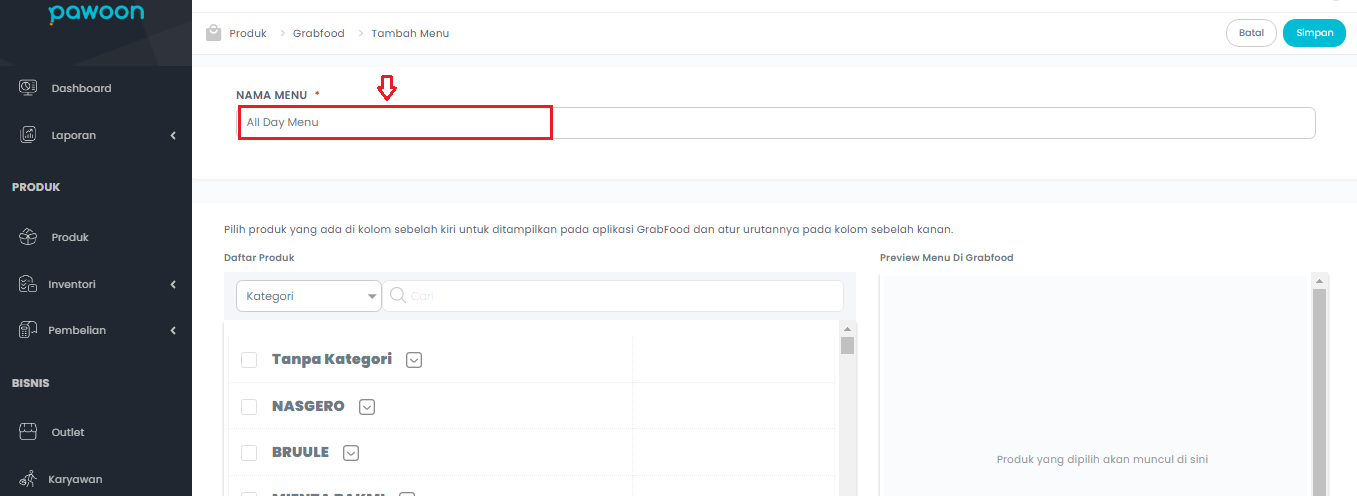Click the Laporan chart icon
The height and width of the screenshot is (496, 1357).
pos(28,135)
